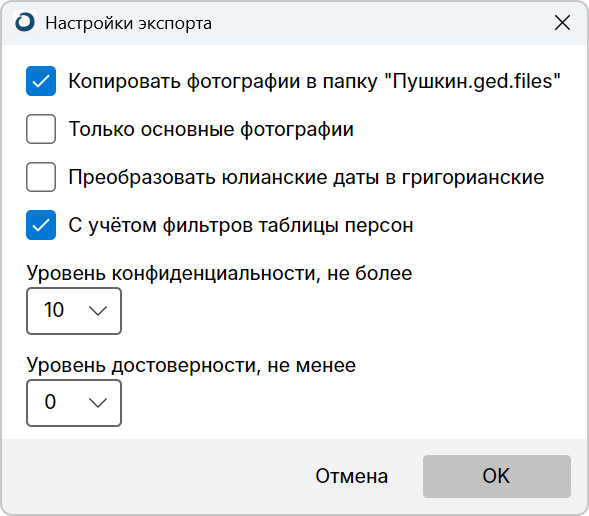This screenshot has height=516, width=589.
Task: Close the Настройки экспорта dialog
Action: (562, 23)
